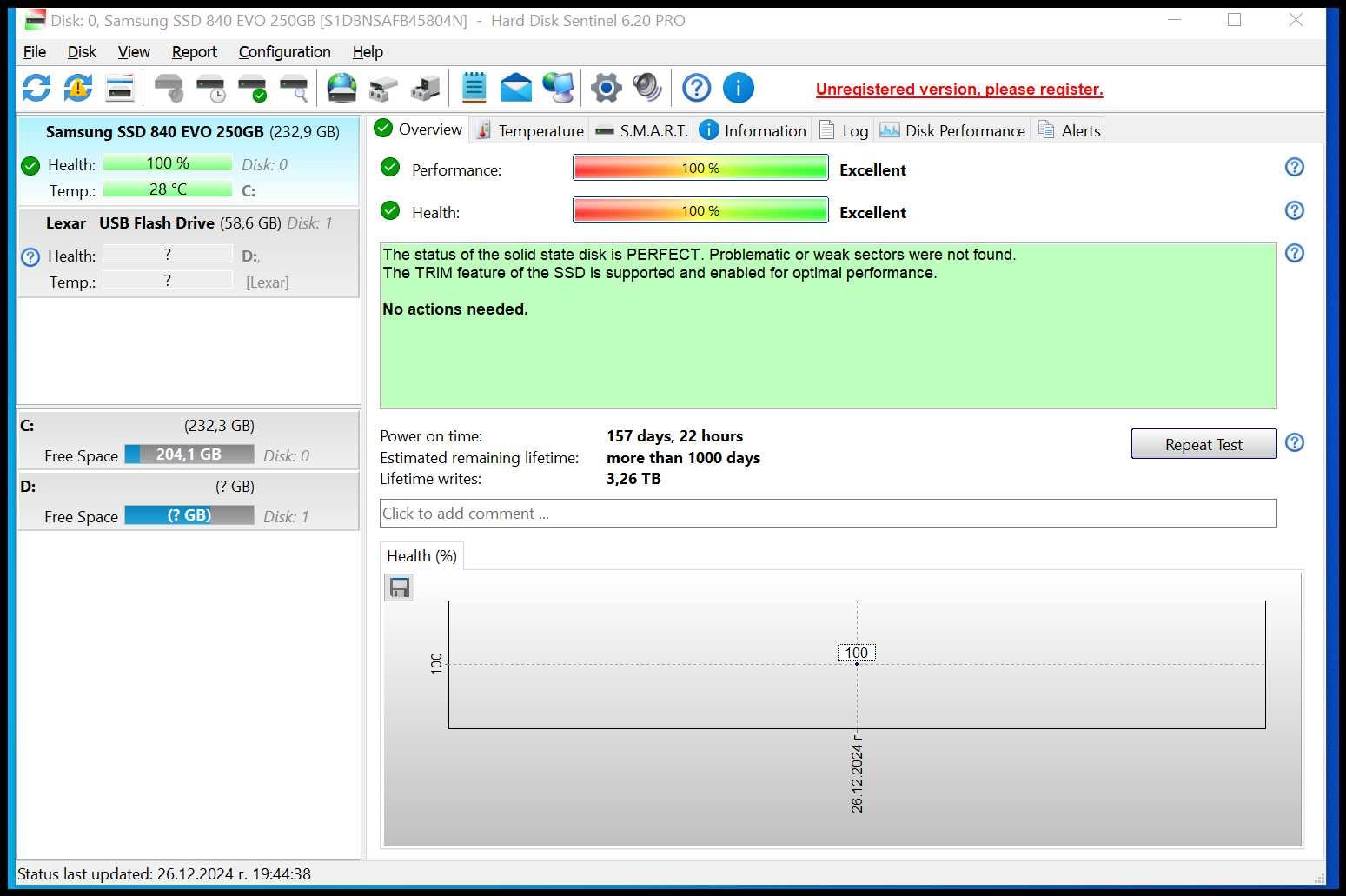
Task: Click the 26.12.2024 date label on graph
Action: pos(857,773)
